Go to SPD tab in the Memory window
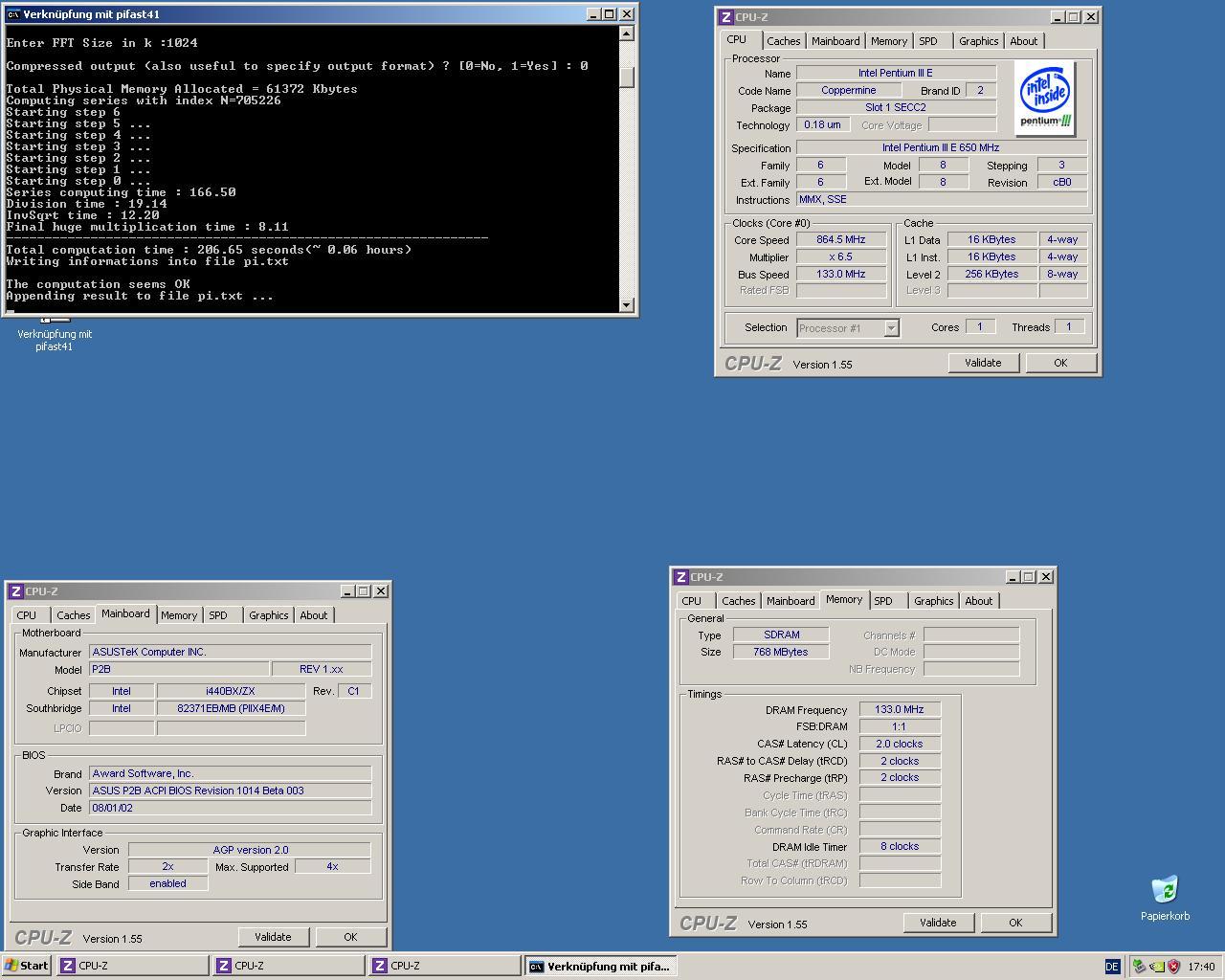 click(883, 601)
